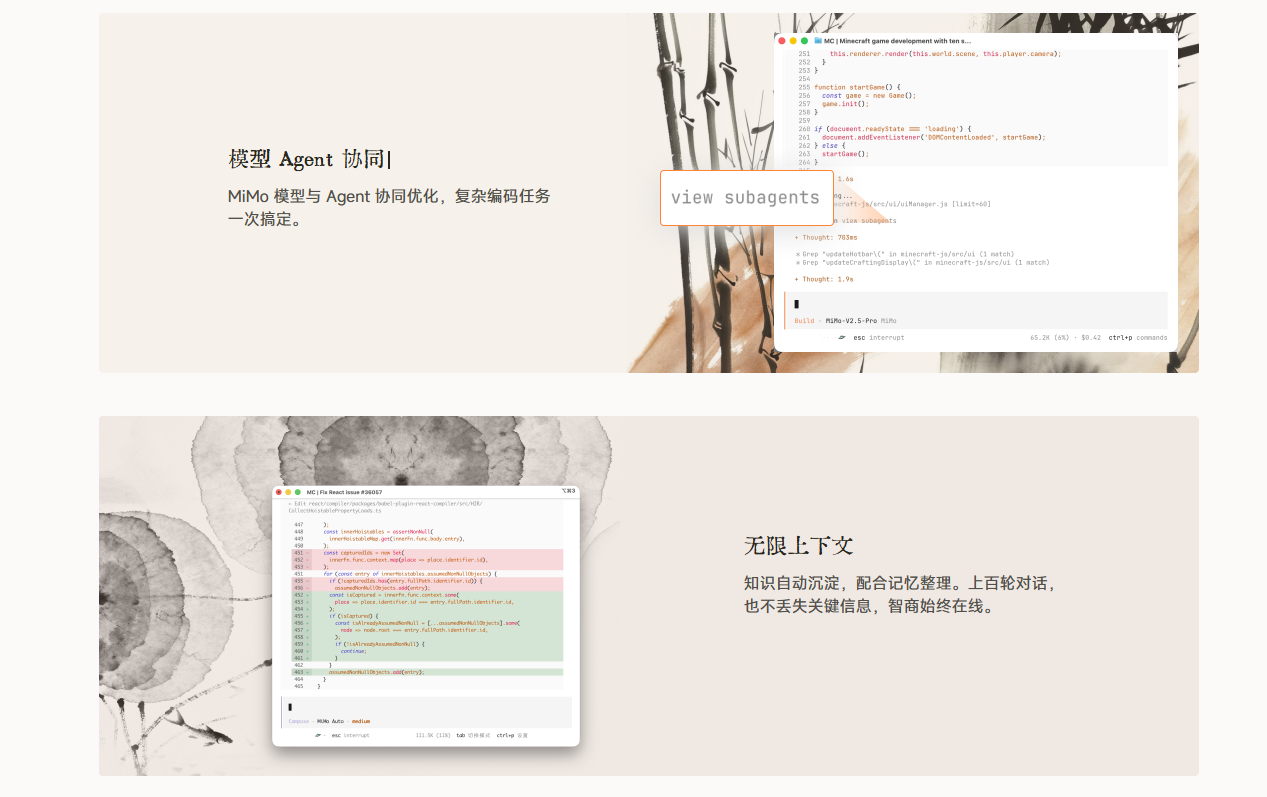This screenshot has width=1267, height=797.
Task: Click the 'MiMo 模型与 Agent 协同优化' description paragraph
Action: pyautogui.click(x=389, y=208)
